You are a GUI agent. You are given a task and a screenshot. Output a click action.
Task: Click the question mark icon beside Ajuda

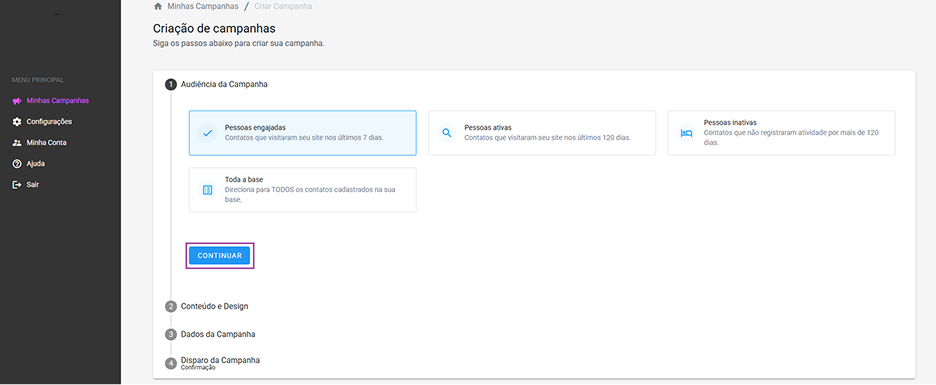click(x=17, y=164)
